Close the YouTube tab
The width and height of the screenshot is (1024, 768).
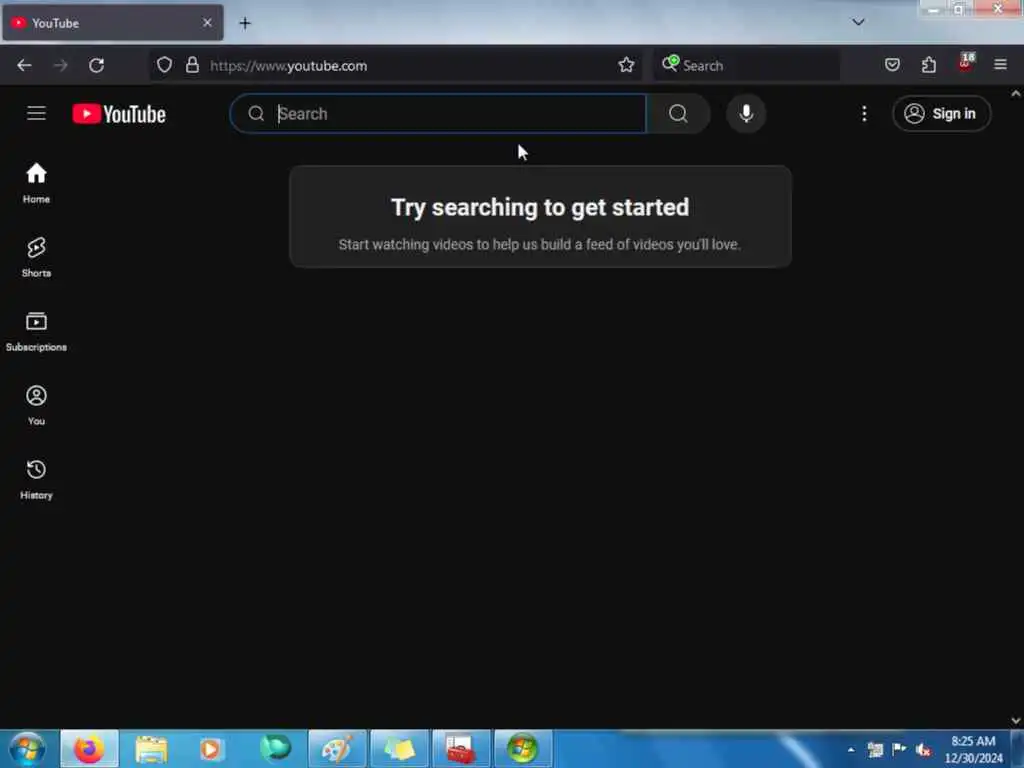(207, 23)
